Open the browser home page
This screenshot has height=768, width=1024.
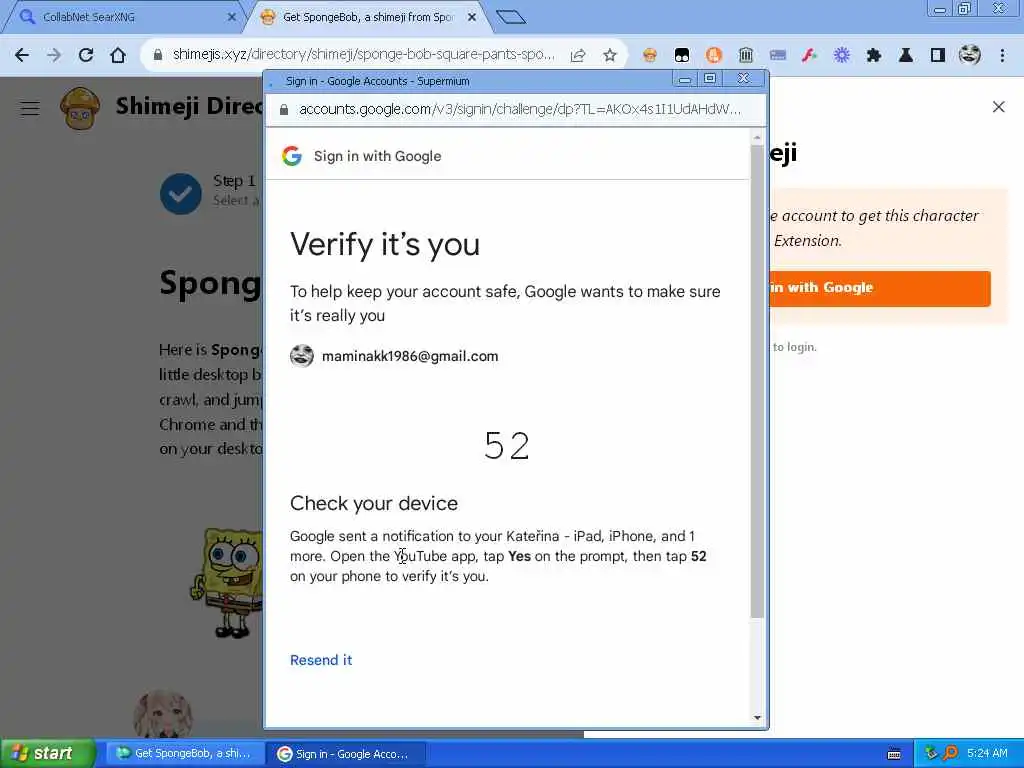click(x=118, y=56)
